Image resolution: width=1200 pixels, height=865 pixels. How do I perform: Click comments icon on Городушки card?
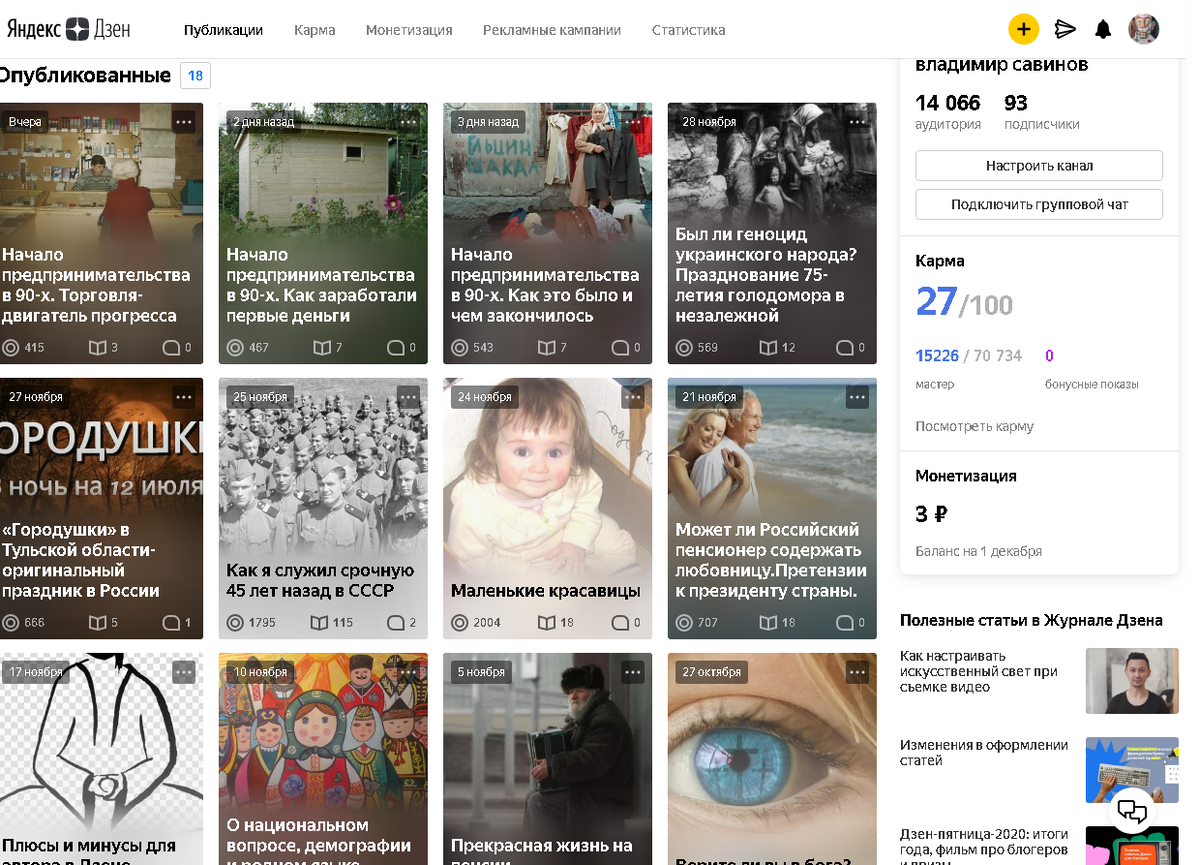[171, 623]
